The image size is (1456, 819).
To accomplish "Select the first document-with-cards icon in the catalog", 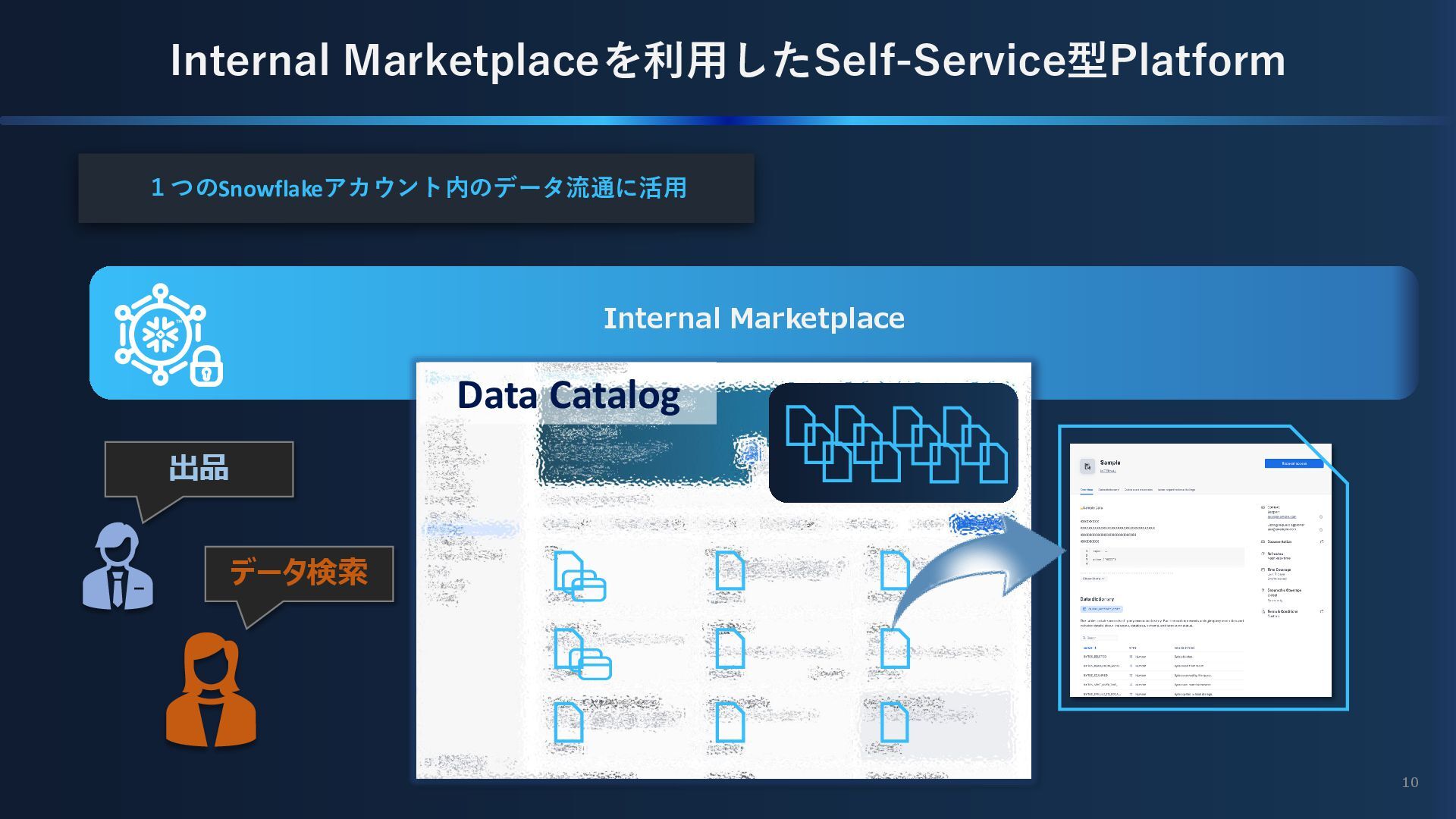I will 579,576.
